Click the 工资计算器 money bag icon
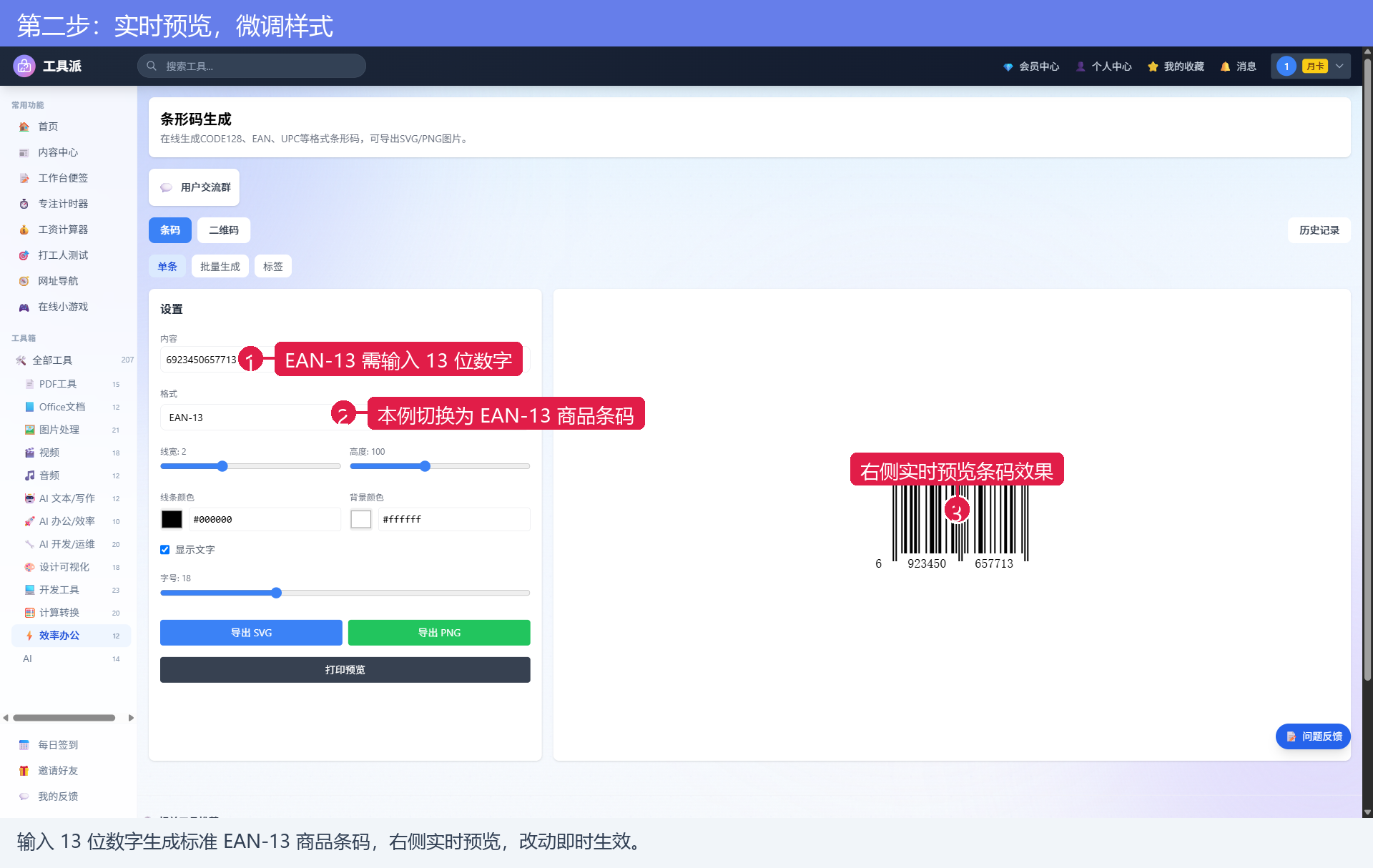The image size is (1373, 868). 24,230
